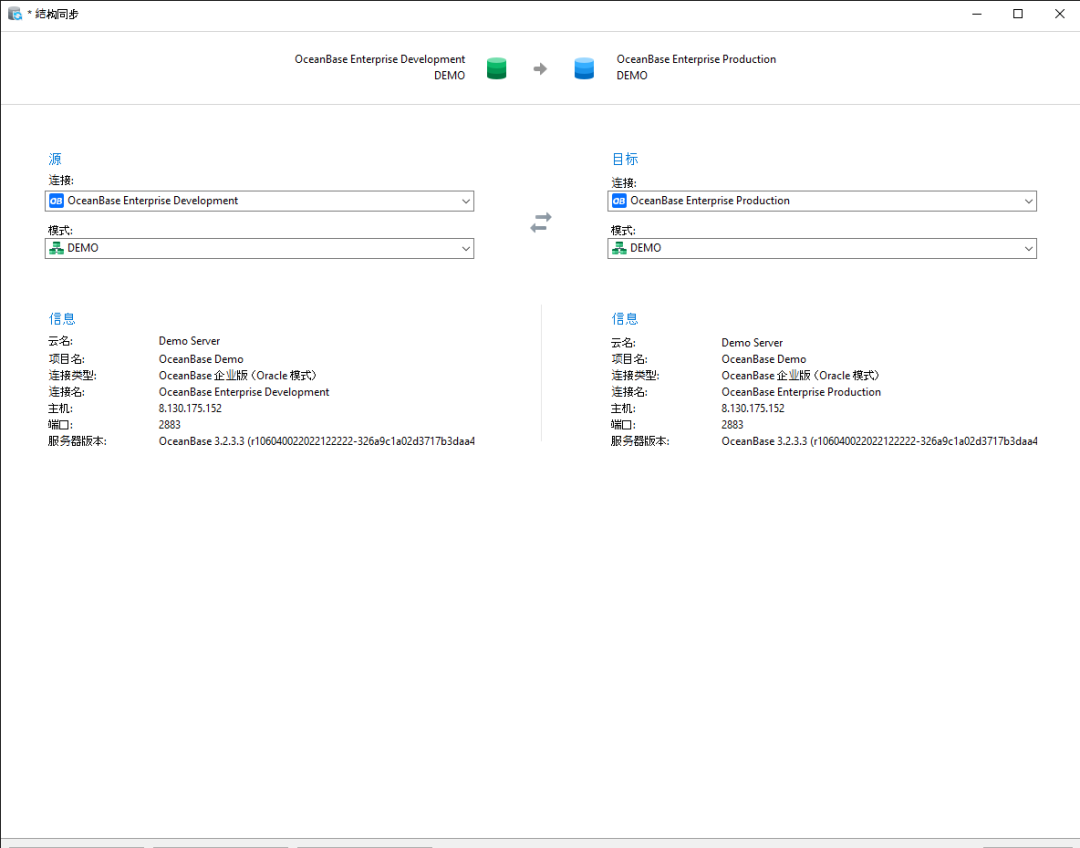Open target connection dropdown OceanBase Enterprise Production
1080x848 pixels.
pos(822,200)
